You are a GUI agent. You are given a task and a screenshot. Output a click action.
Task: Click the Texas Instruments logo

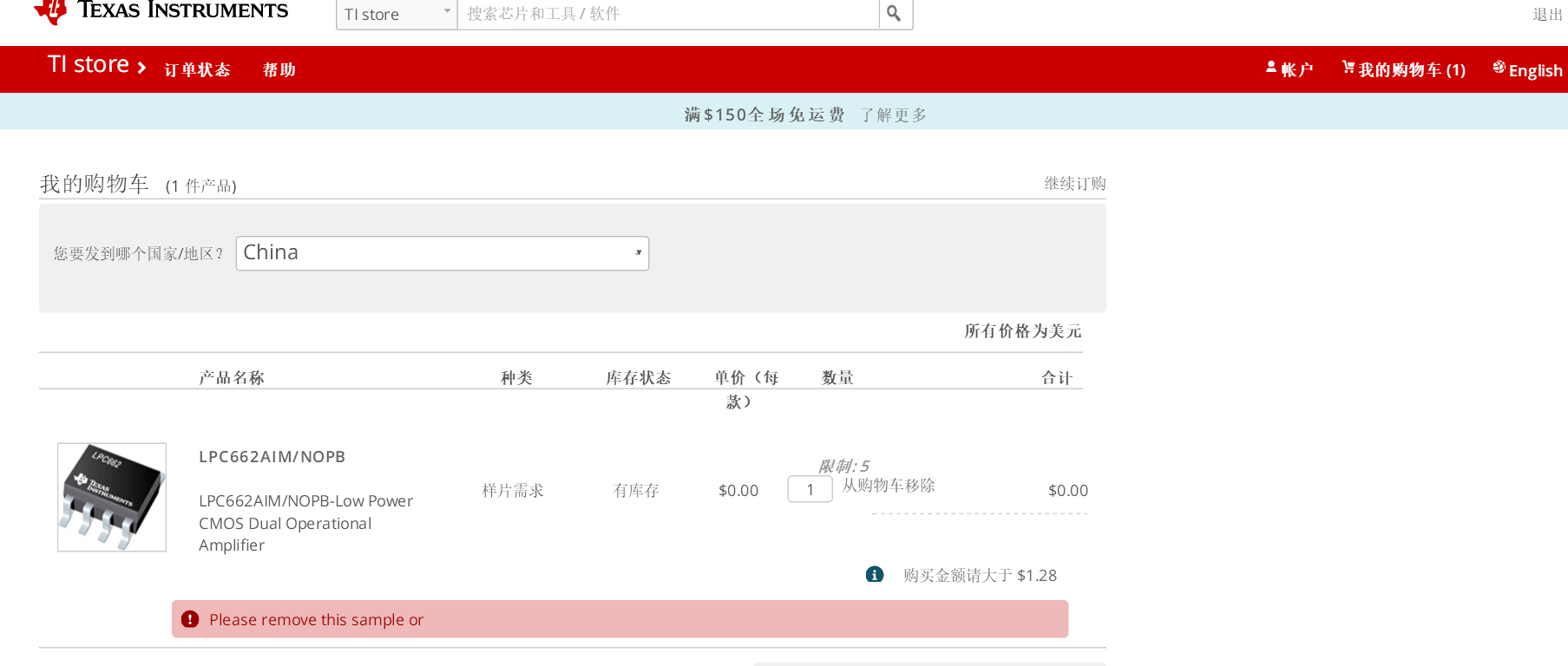(161, 11)
